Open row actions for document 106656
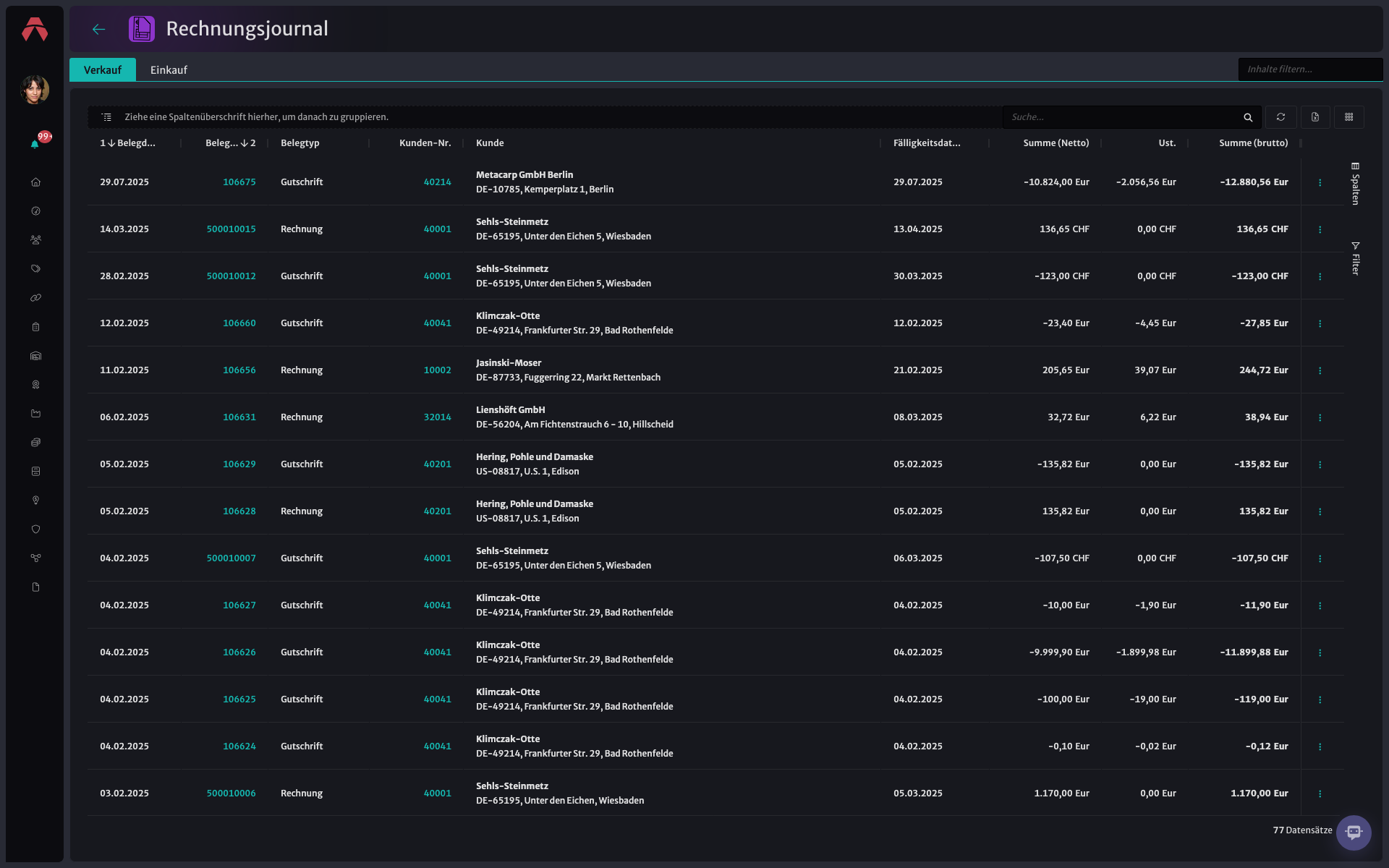The image size is (1389, 868). 1320,370
